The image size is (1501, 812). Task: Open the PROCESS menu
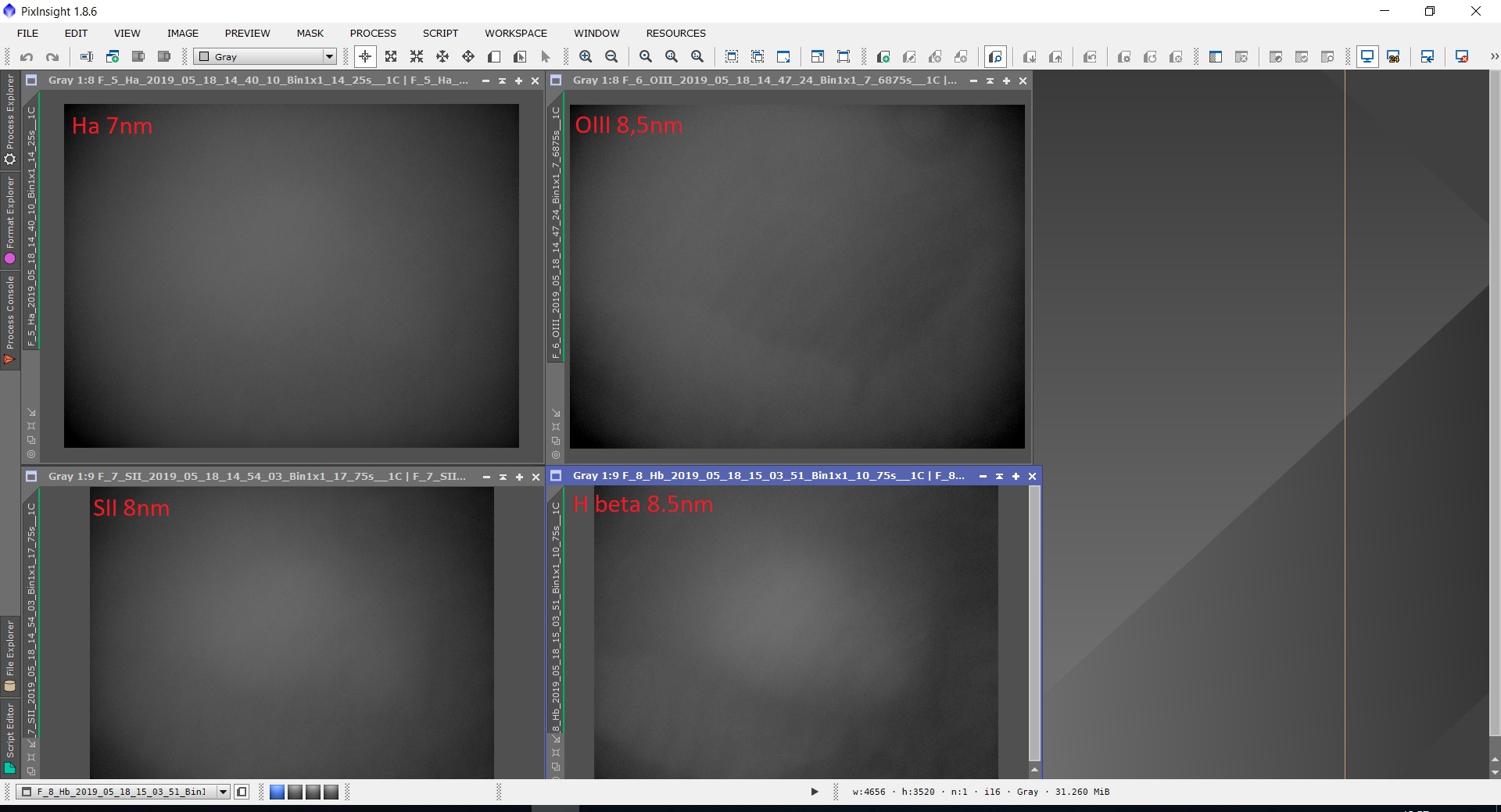coord(373,33)
